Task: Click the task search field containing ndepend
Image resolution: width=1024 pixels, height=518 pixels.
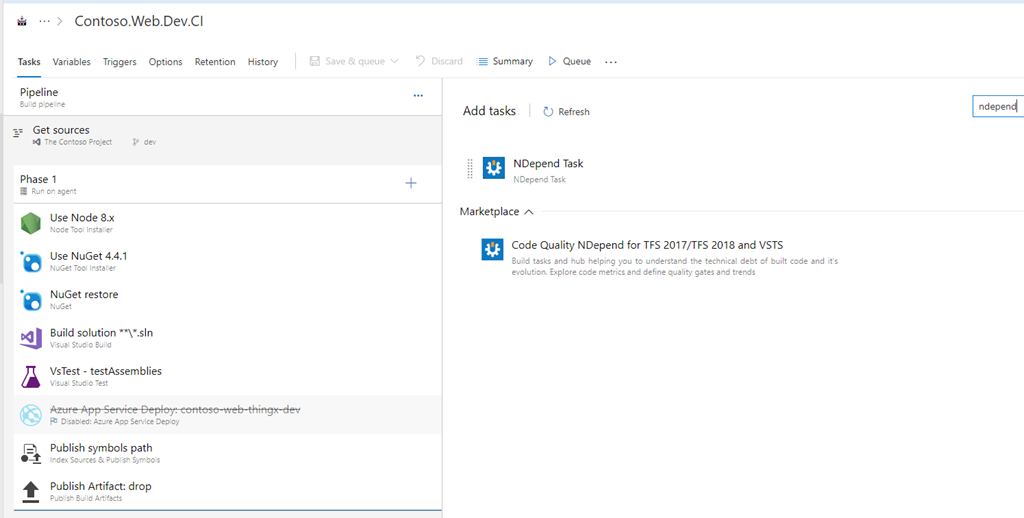Action: (996, 106)
